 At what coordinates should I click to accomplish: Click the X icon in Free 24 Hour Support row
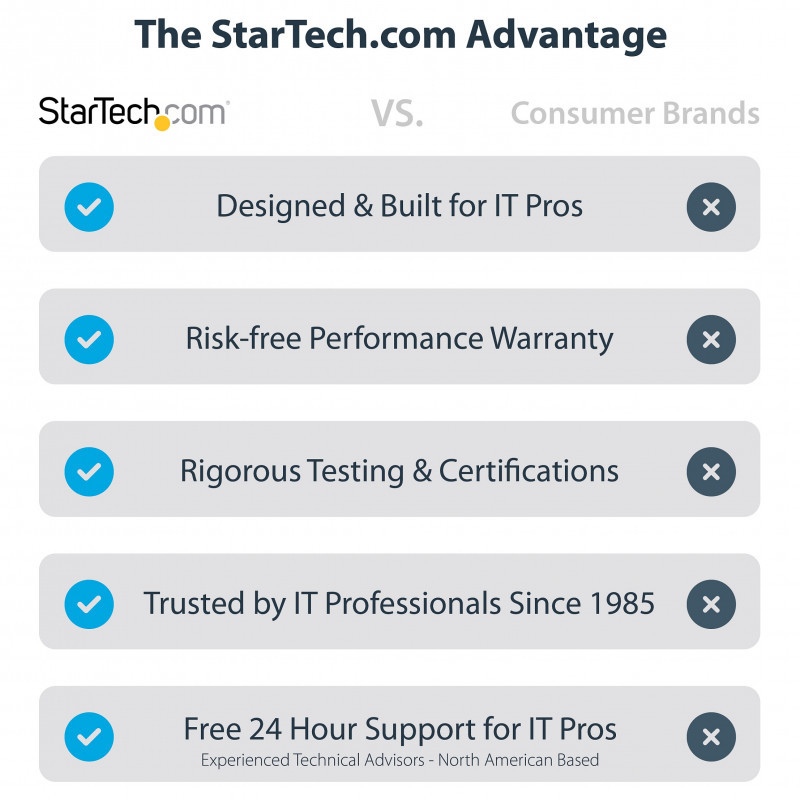tap(711, 737)
